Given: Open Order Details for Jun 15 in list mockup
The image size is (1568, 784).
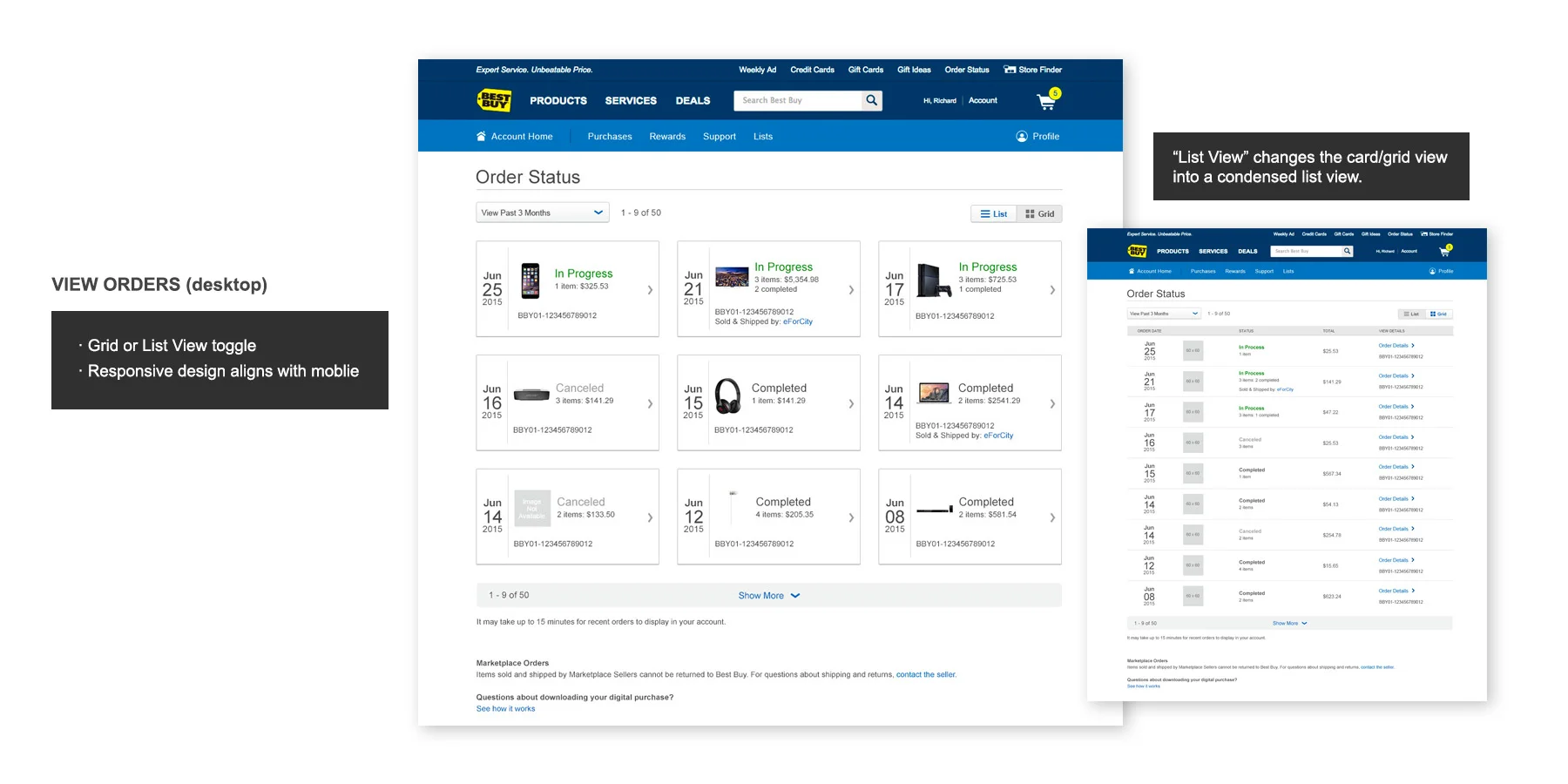Looking at the screenshot, I should 1396,467.
